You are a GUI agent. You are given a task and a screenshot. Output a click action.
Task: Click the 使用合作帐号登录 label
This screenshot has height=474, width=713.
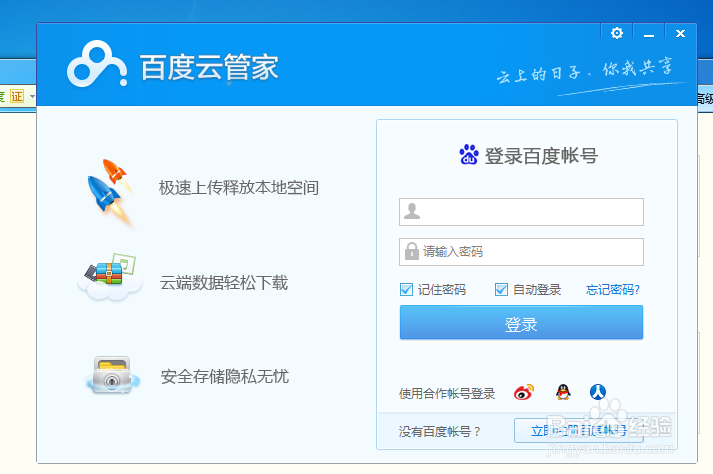point(447,393)
